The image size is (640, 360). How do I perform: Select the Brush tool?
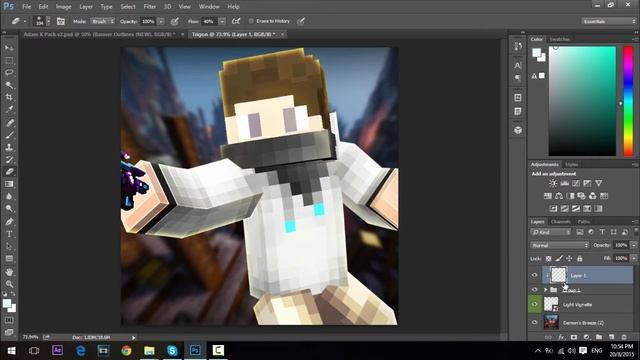9,135
